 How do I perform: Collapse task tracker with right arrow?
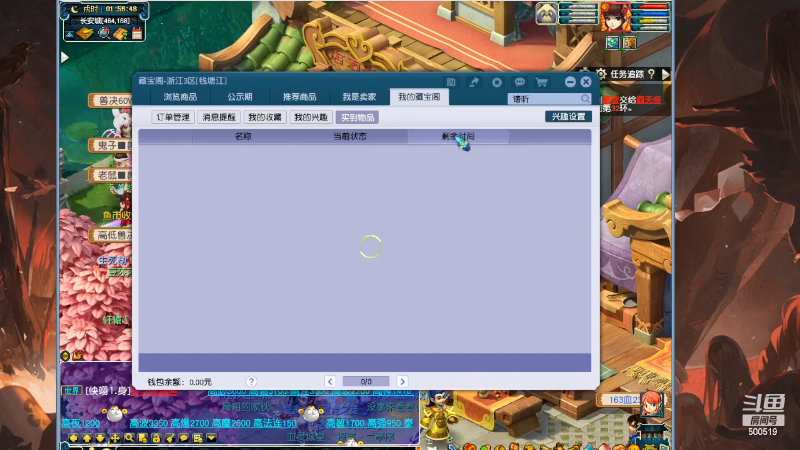666,74
